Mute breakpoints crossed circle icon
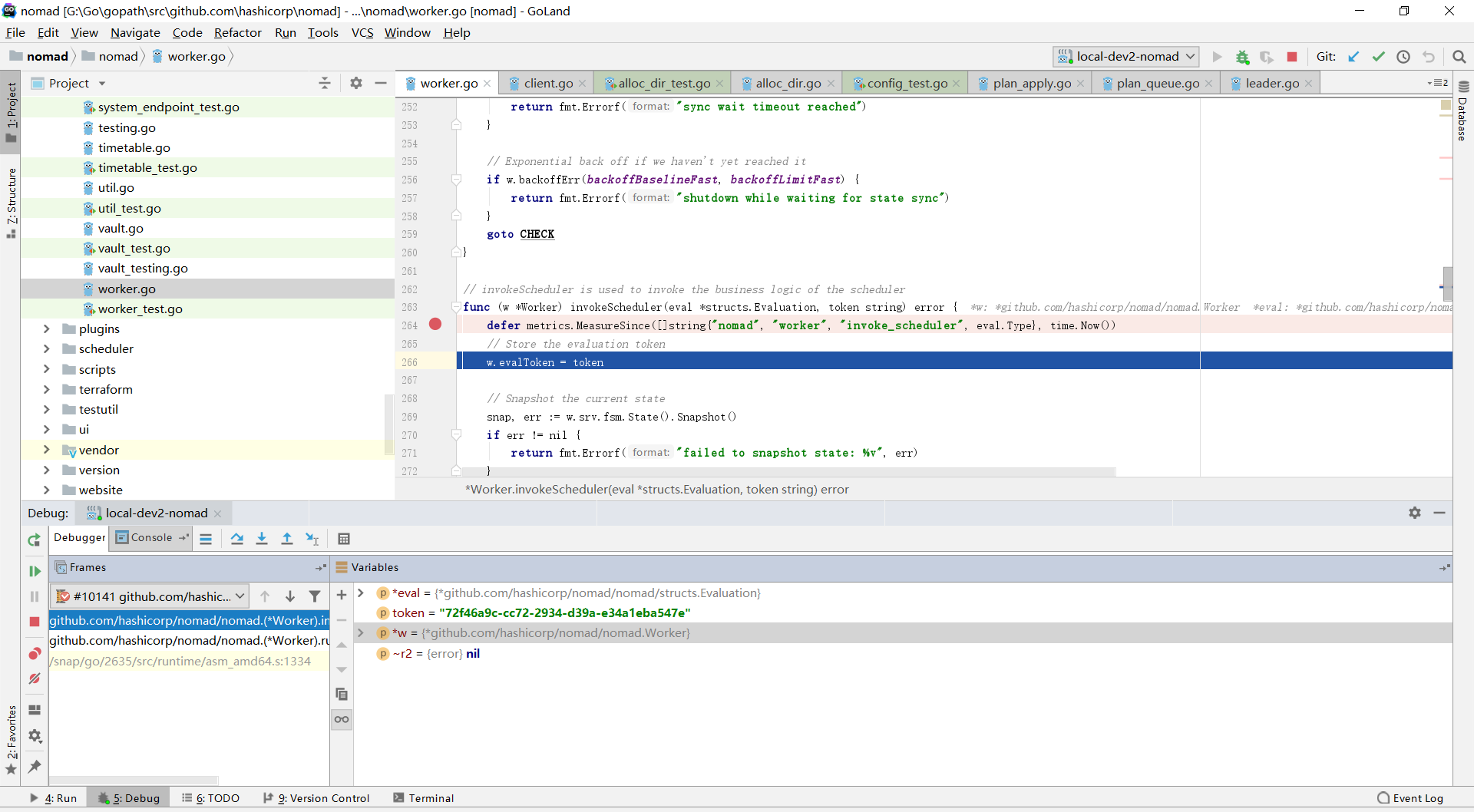1474x812 pixels. point(35,678)
